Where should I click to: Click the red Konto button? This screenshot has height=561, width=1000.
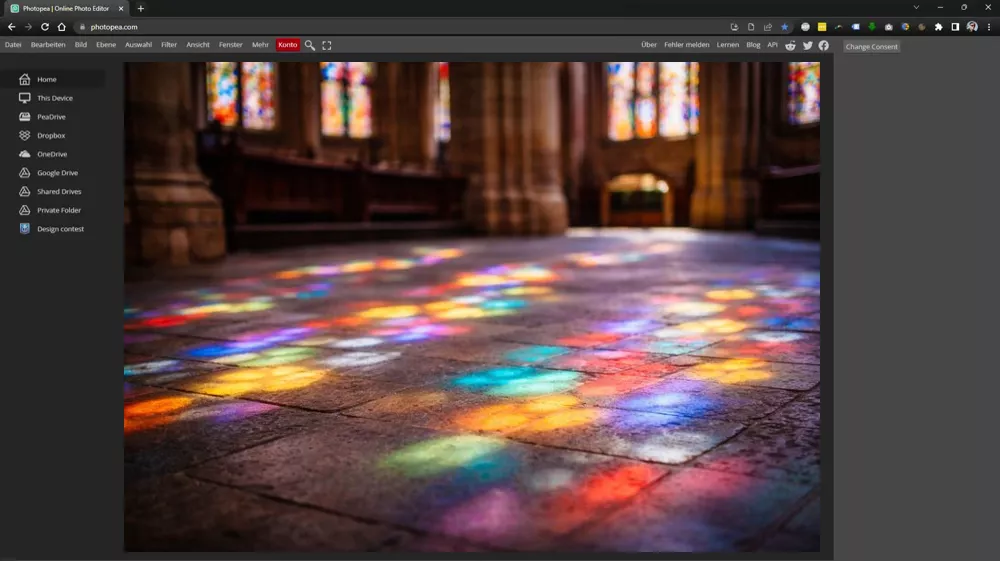coord(288,45)
